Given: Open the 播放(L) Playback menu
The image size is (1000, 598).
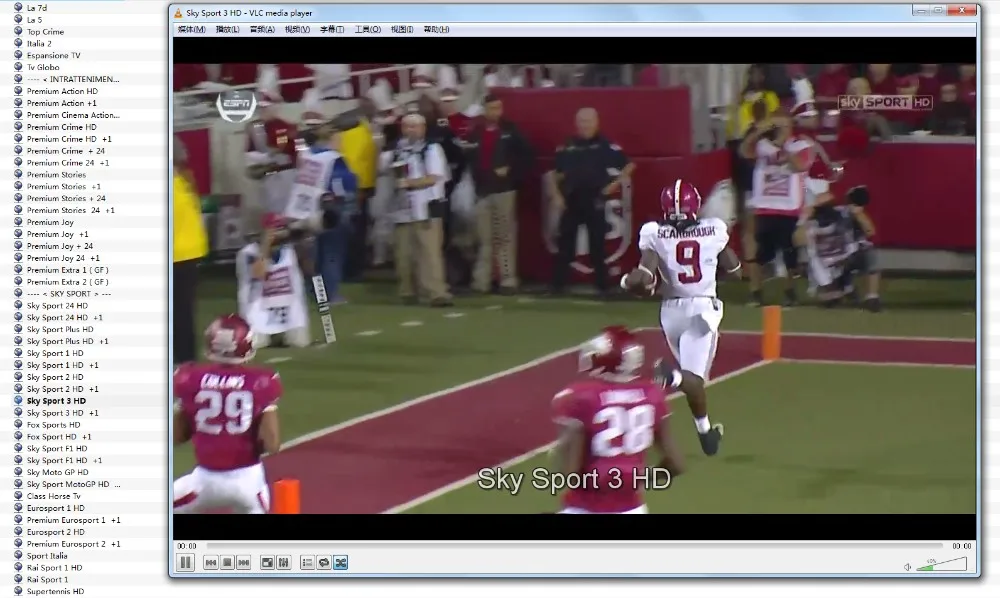Looking at the screenshot, I should 228,29.
